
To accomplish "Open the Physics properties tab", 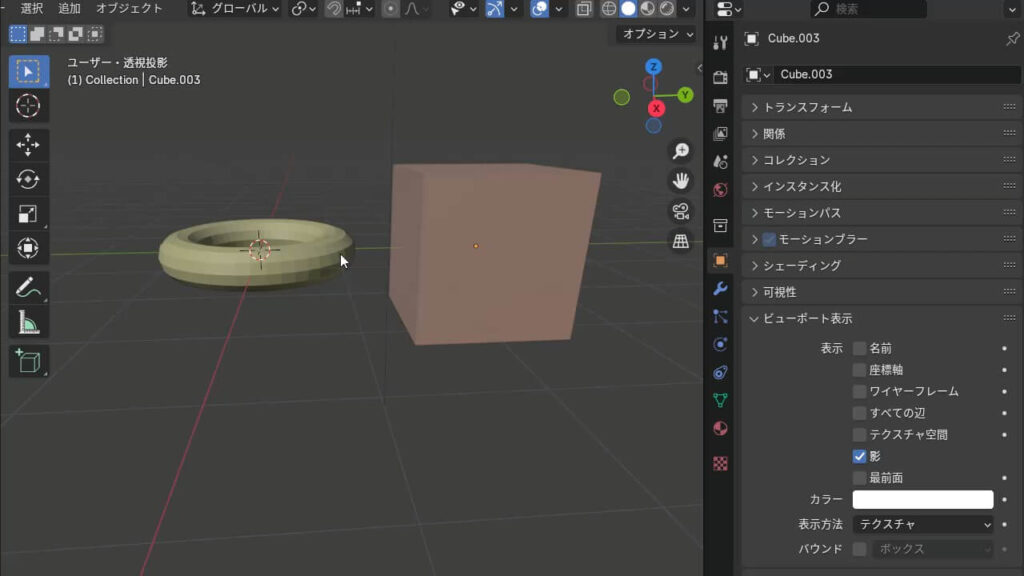I will (720, 345).
